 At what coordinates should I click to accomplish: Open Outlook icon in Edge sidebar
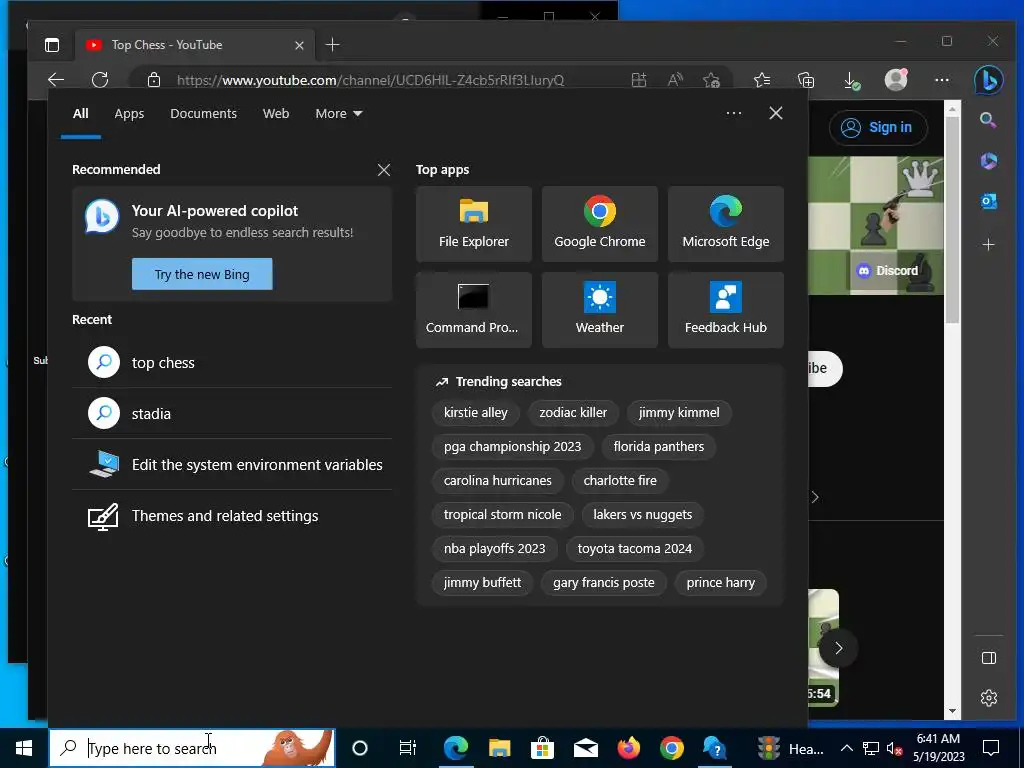coord(989,202)
